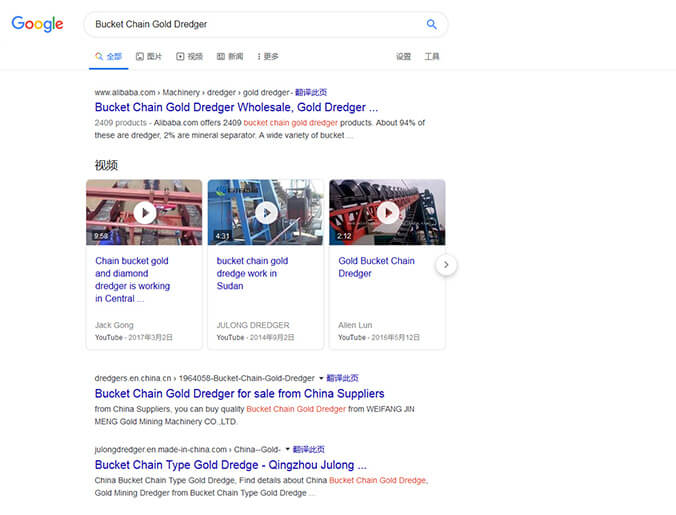Click 翻译此页 next to dredgers.en.china.cn result

click(342, 378)
